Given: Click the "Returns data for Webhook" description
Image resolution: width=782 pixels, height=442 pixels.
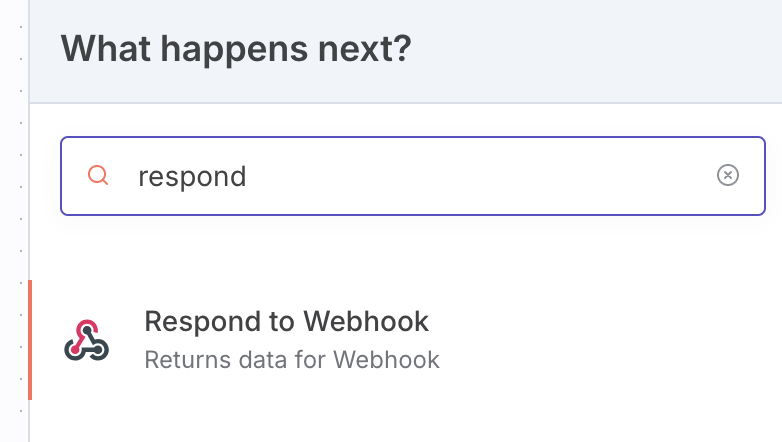Looking at the screenshot, I should [292, 359].
